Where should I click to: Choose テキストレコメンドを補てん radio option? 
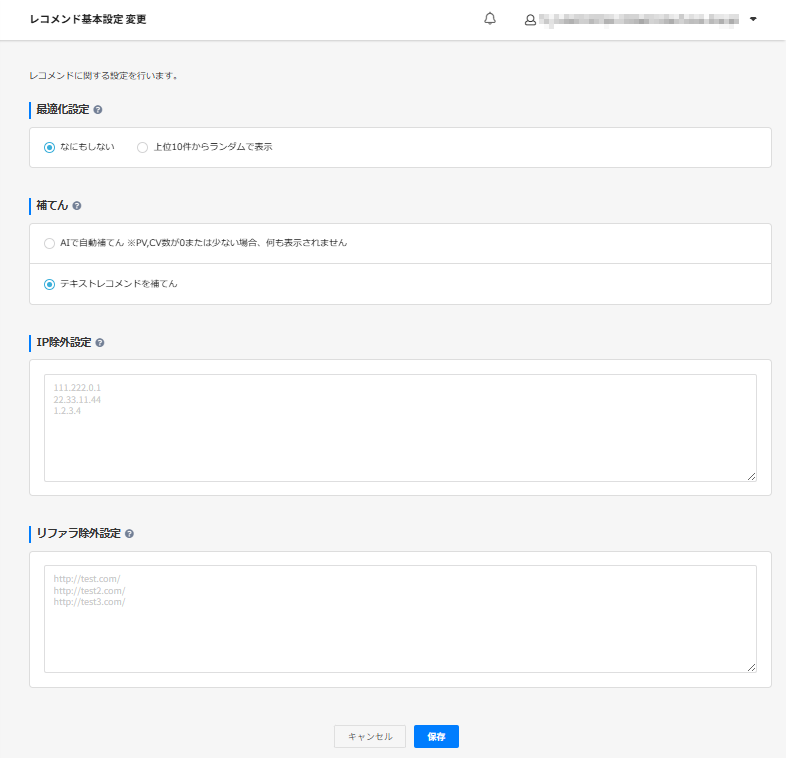tap(49, 284)
